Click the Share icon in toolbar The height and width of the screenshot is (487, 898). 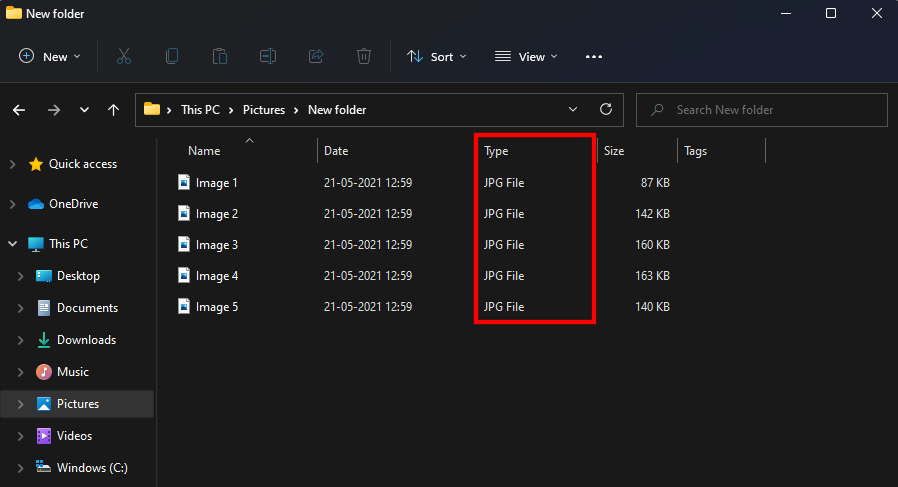[316, 57]
